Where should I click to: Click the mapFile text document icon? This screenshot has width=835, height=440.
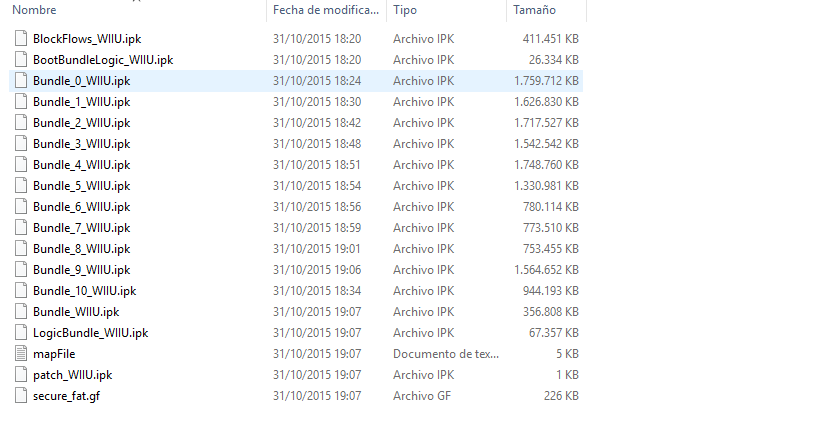pyautogui.click(x=23, y=354)
